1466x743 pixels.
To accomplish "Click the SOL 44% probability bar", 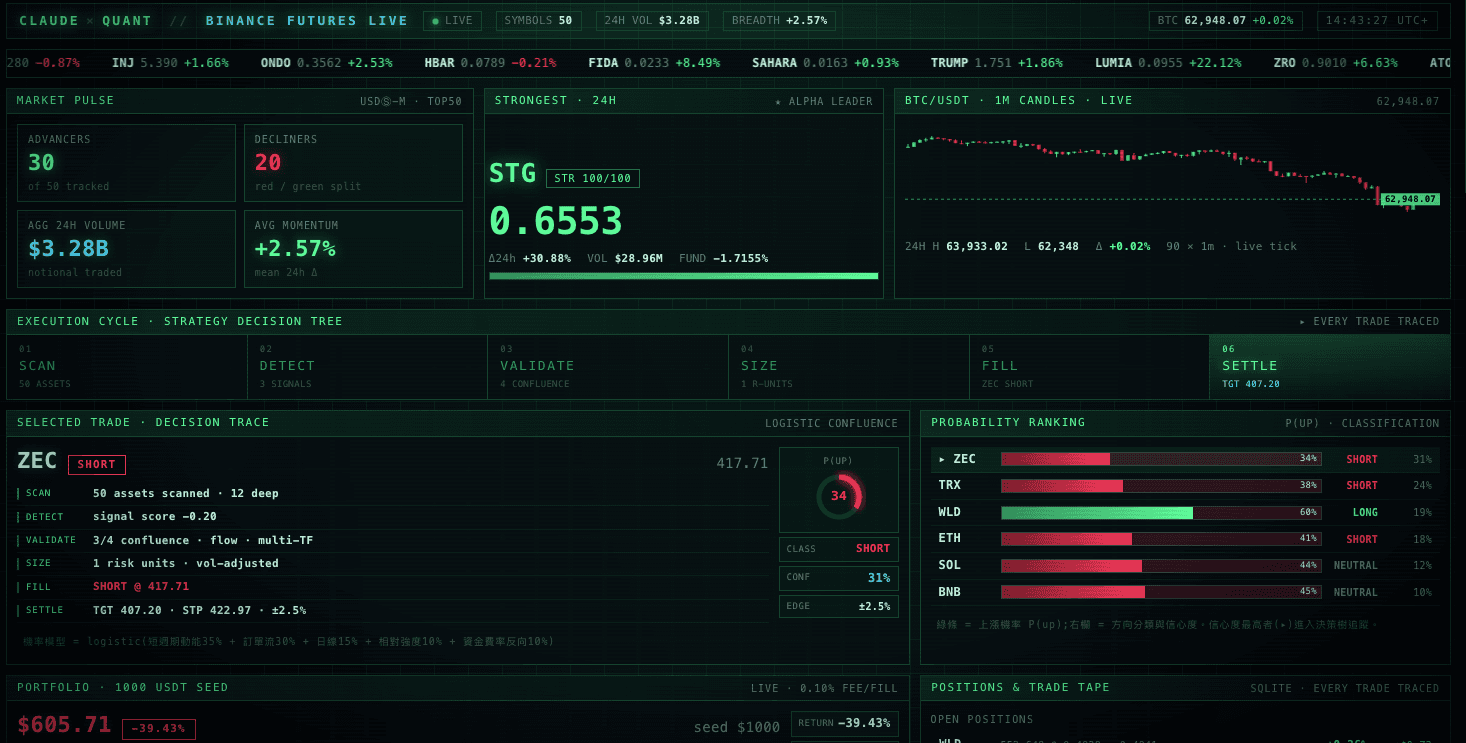I will tap(1161, 565).
